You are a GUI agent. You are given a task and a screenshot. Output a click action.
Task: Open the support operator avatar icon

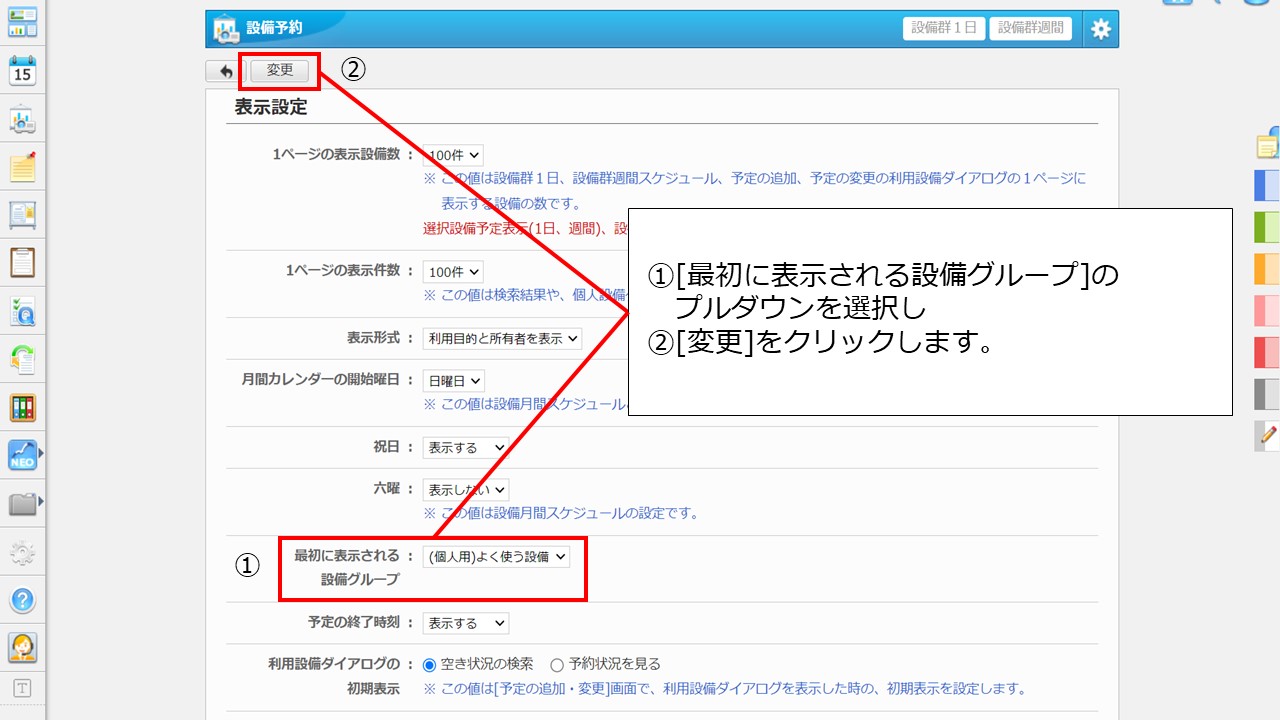pyautogui.click(x=22, y=647)
